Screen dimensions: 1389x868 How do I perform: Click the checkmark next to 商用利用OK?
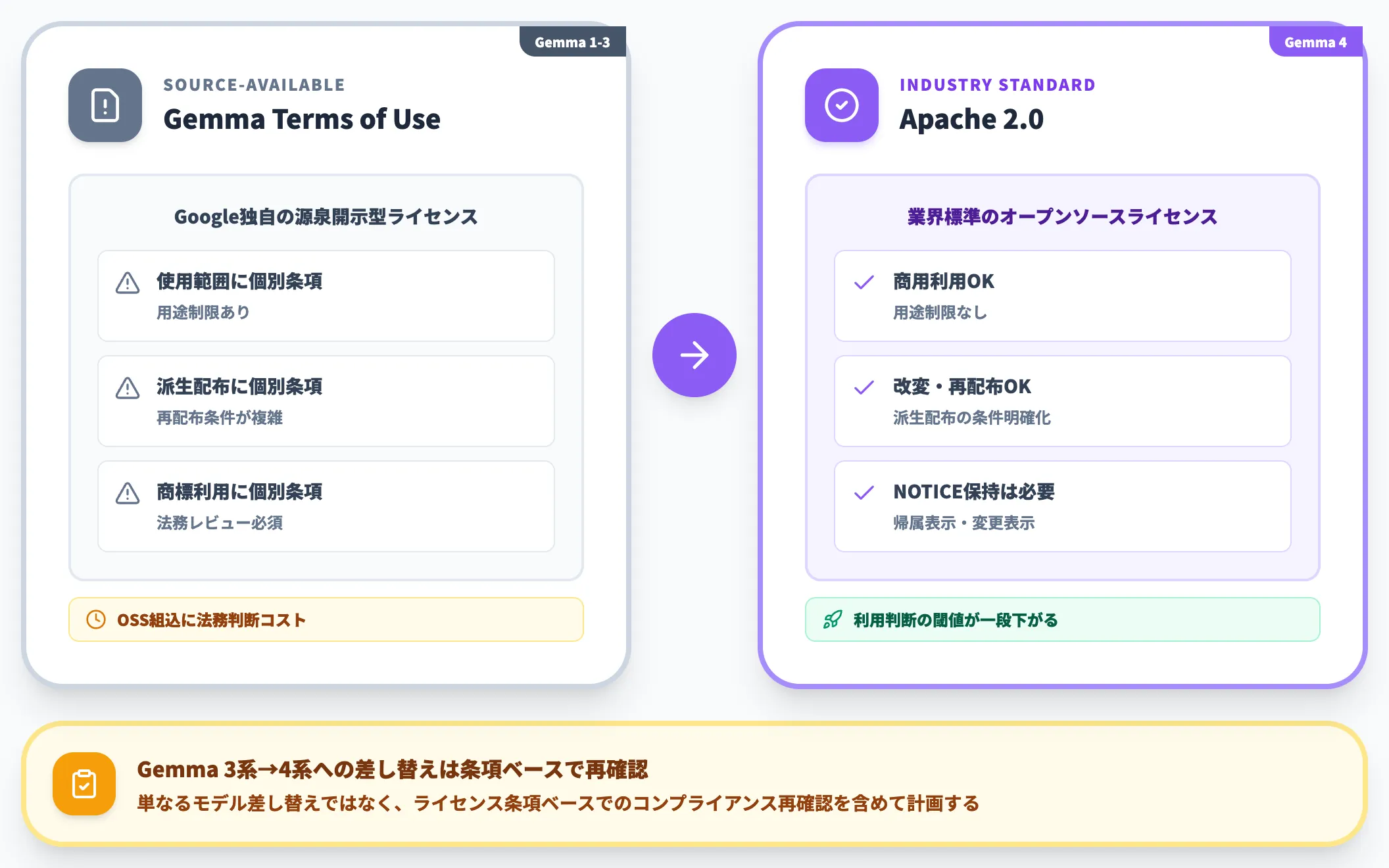864,282
